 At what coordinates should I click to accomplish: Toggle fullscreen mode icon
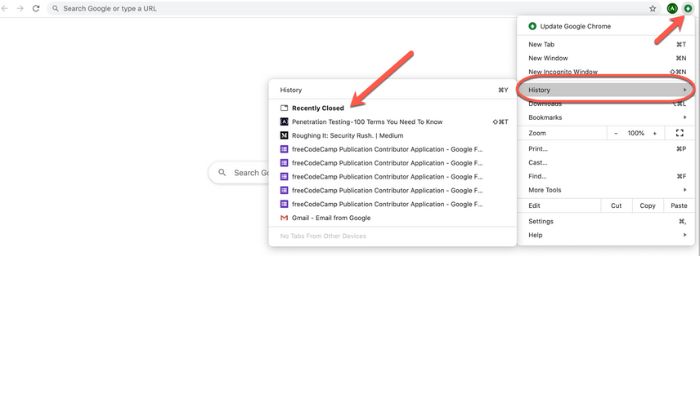point(679,133)
